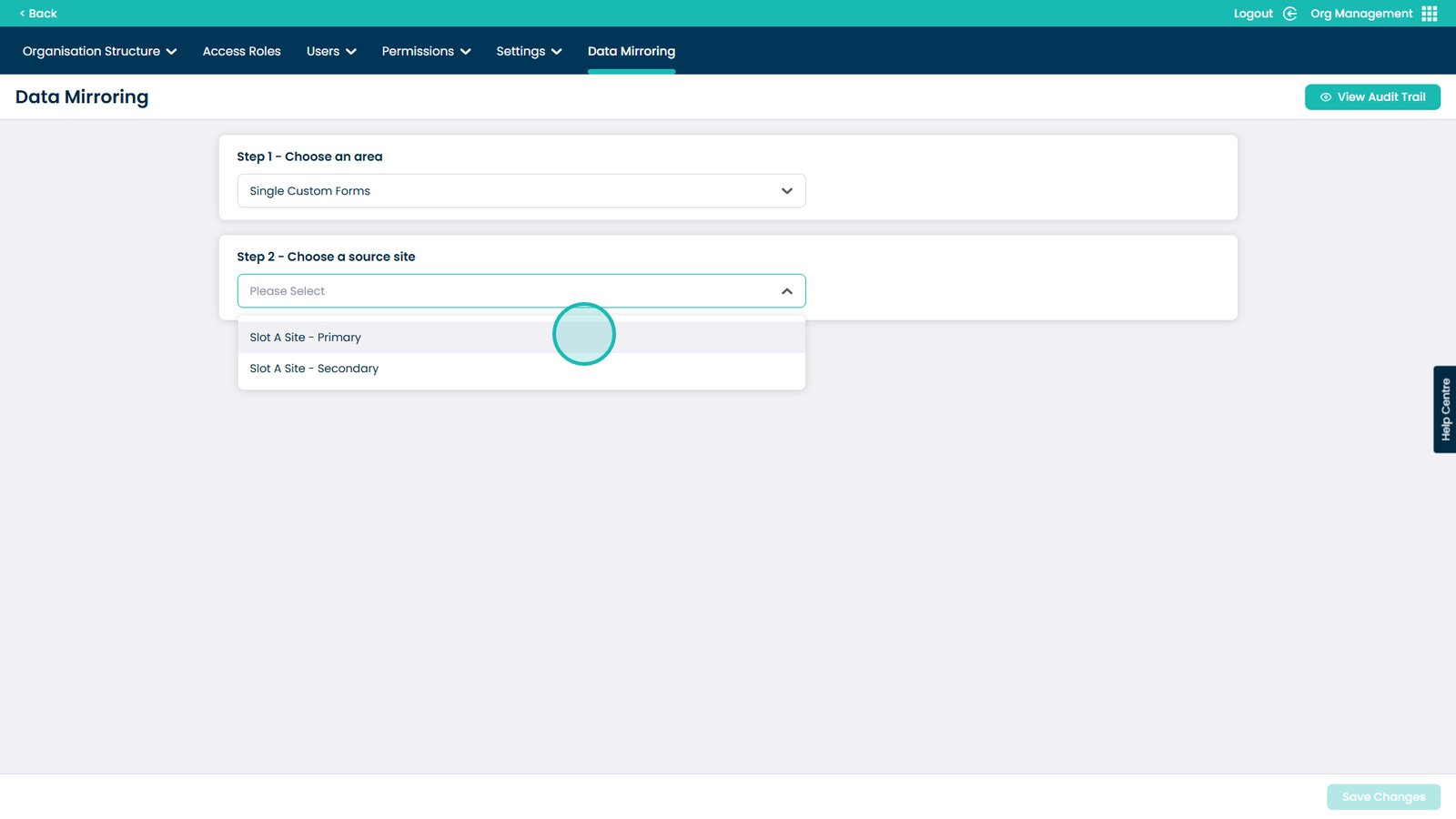Viewport: 1456px width, 819px height.
Task: Select the Data Mirroring tab
Action: (x=631, y=51)
